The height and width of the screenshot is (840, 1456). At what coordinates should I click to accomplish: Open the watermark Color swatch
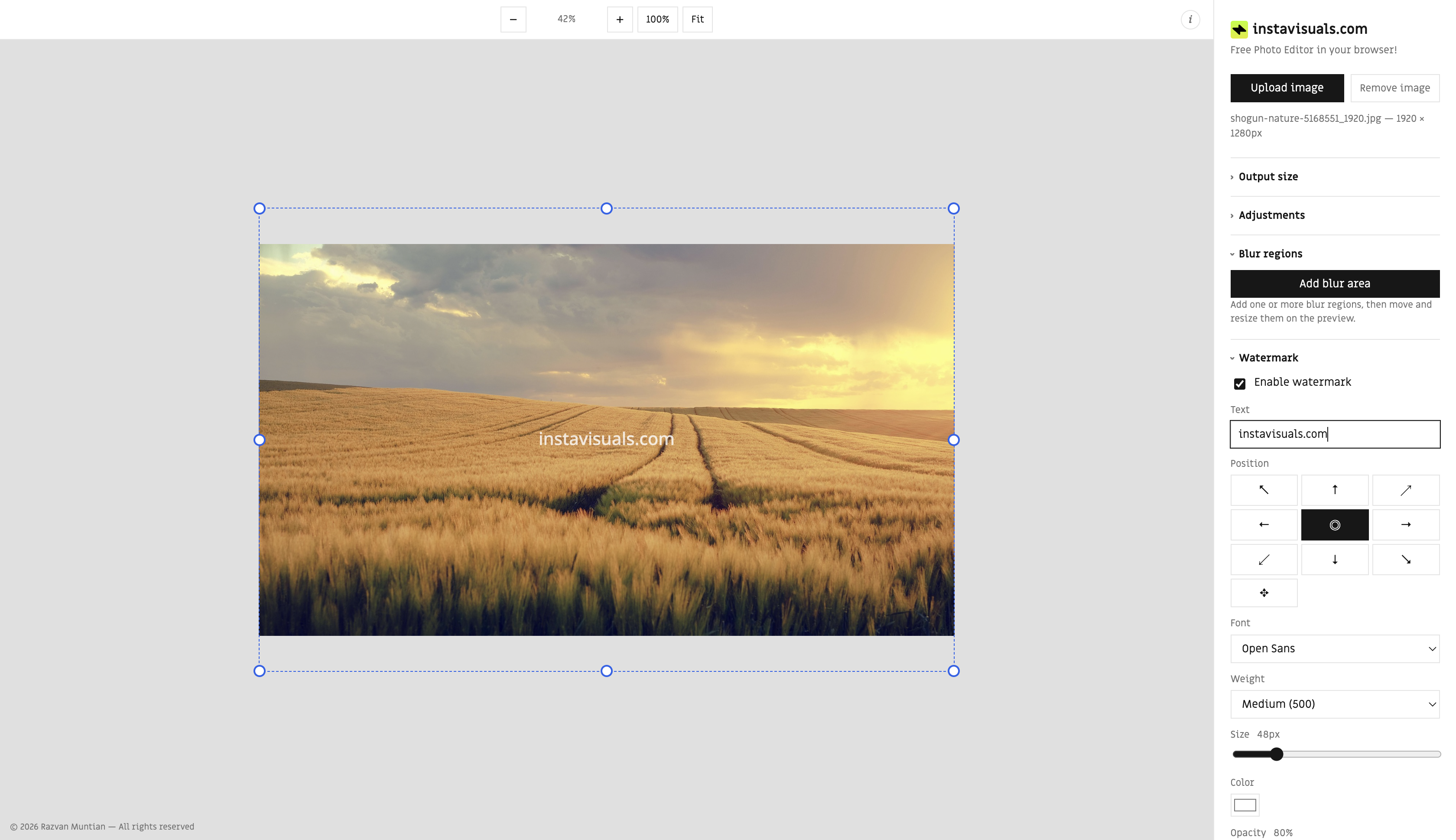pos(1245,805)
